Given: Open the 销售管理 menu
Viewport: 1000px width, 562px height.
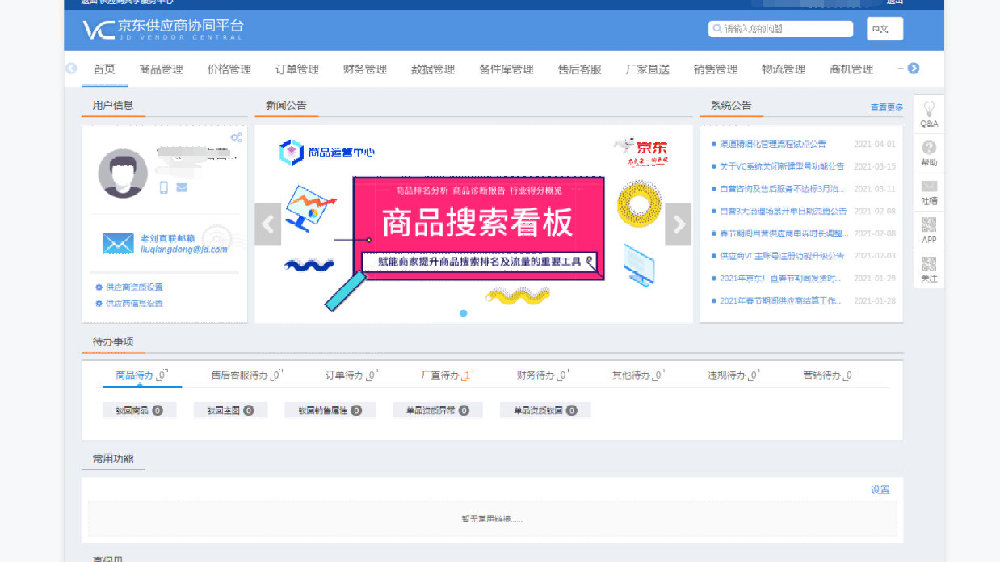Looking at the screenshot, I should click(x=716, y=69).
